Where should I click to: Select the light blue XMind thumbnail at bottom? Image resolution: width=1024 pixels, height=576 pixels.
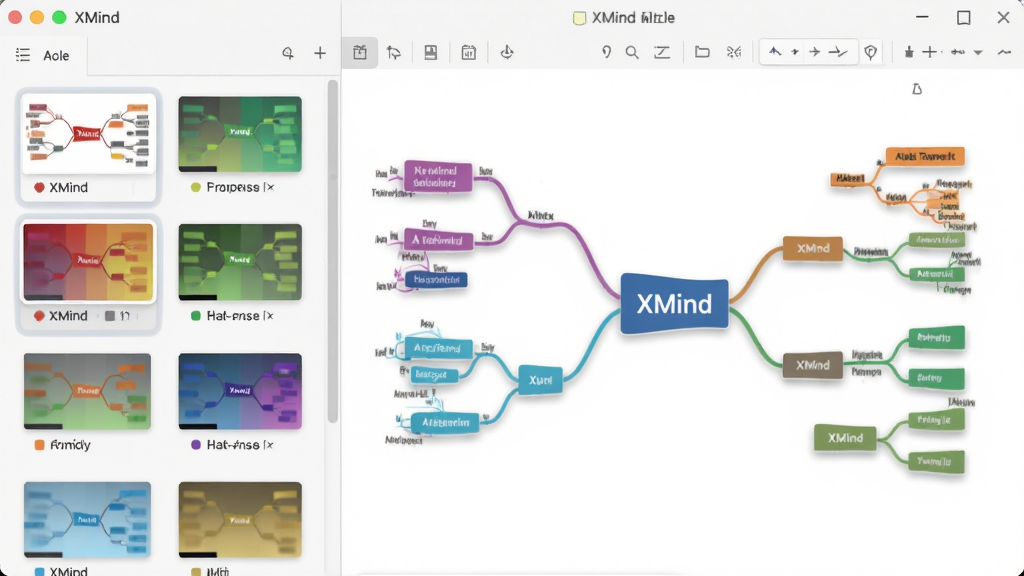(x=88, y=520)
